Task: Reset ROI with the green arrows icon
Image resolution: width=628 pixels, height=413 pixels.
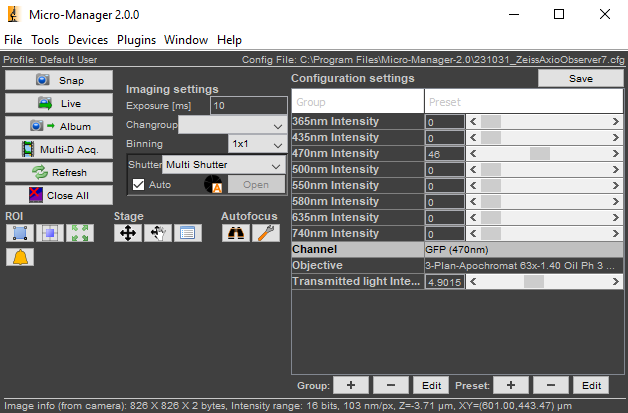Action: click(x=81, y=233)
